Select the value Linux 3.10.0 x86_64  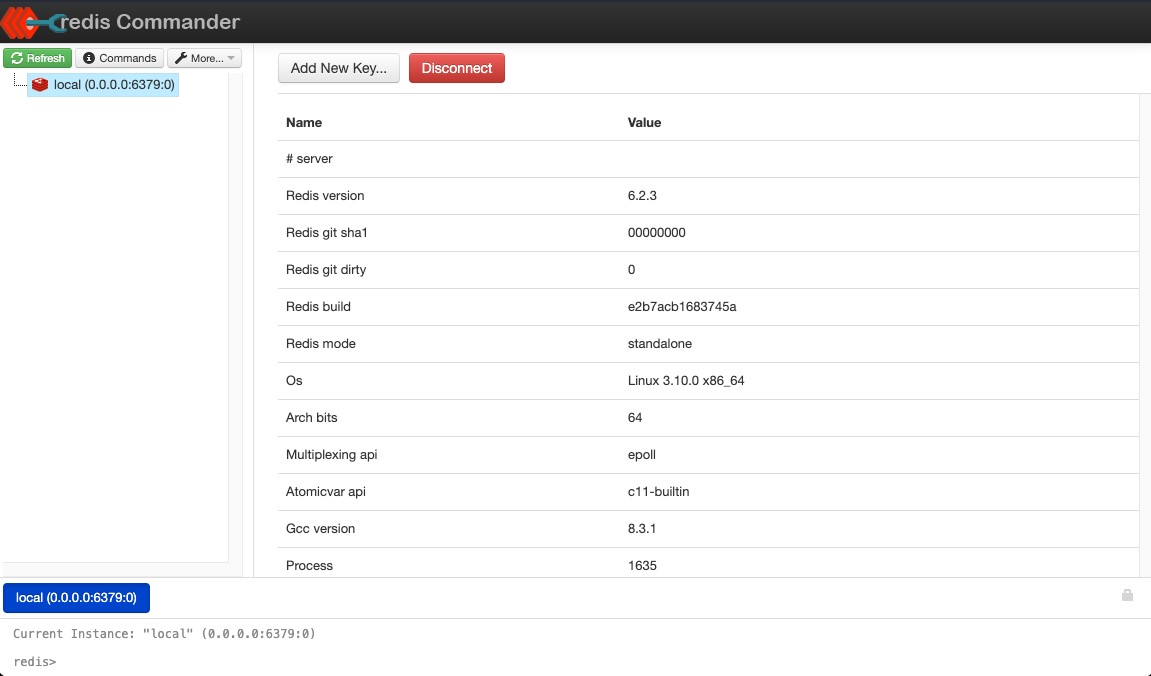point(686,380)
